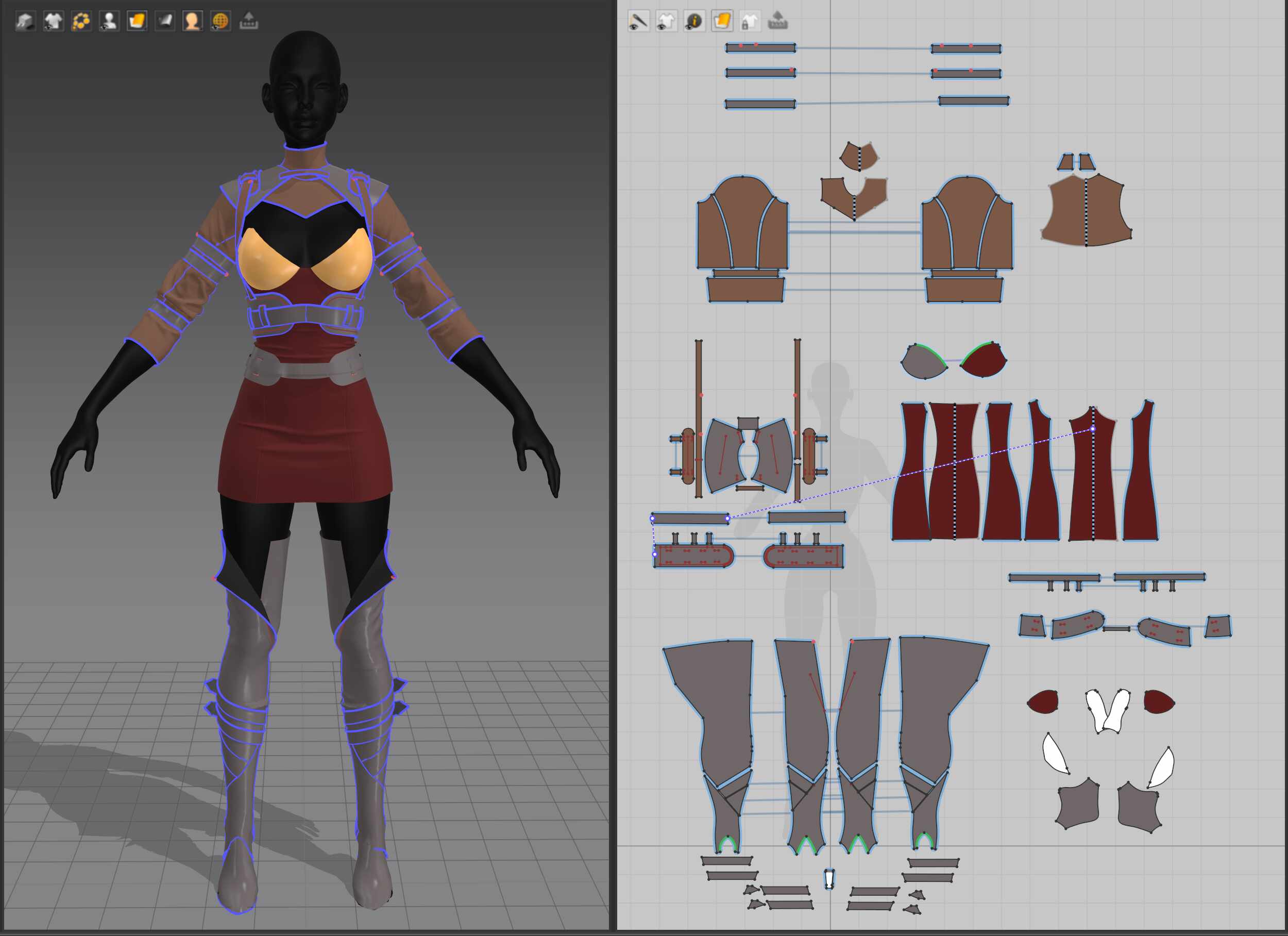Click the lock pattern shirt icon
Image resolution: width=1288 pixels, height=936 pixels.
750,22
